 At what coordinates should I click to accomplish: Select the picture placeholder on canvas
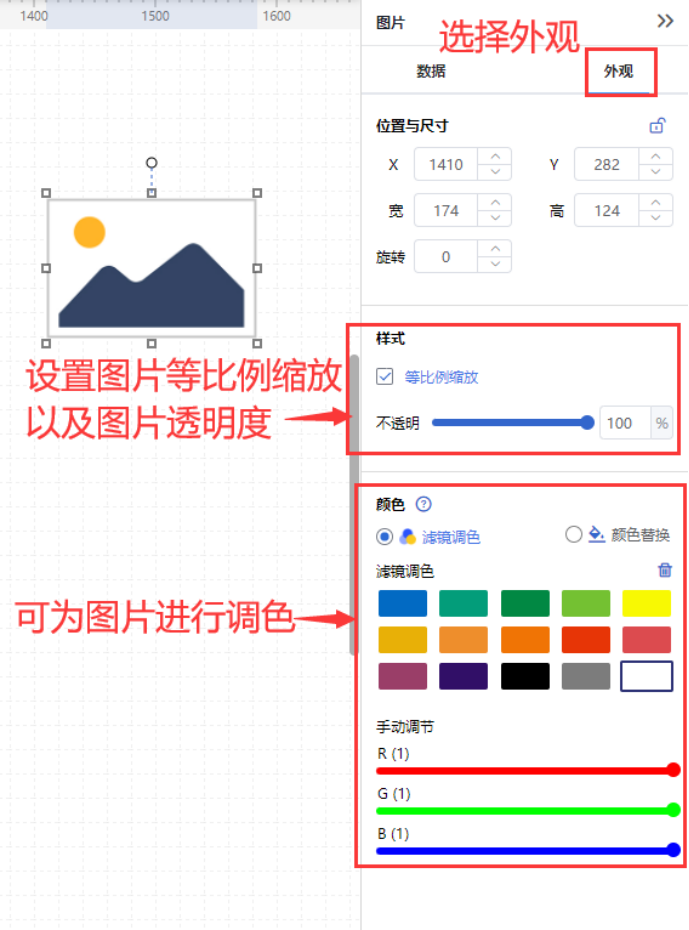[151, 268]
